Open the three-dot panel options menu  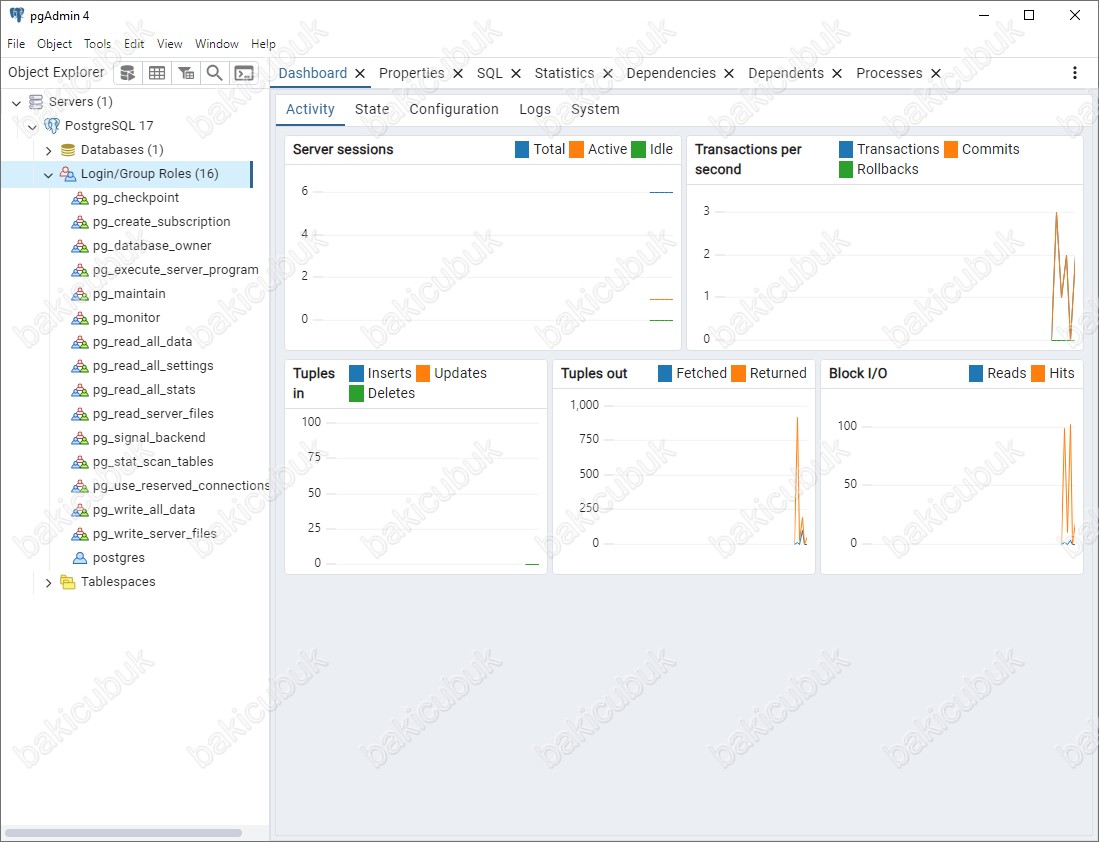point(1074,73)
